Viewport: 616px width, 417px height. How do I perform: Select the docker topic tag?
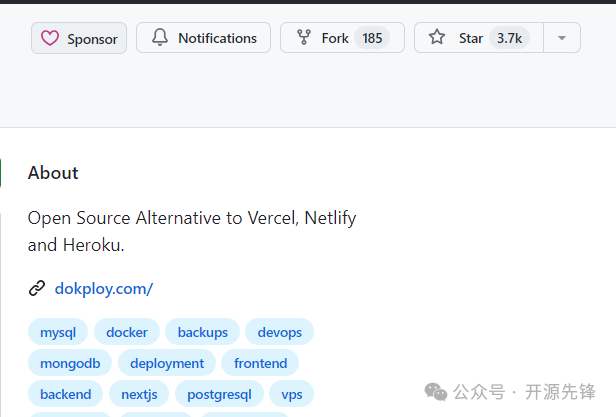(x=126, y=332)
